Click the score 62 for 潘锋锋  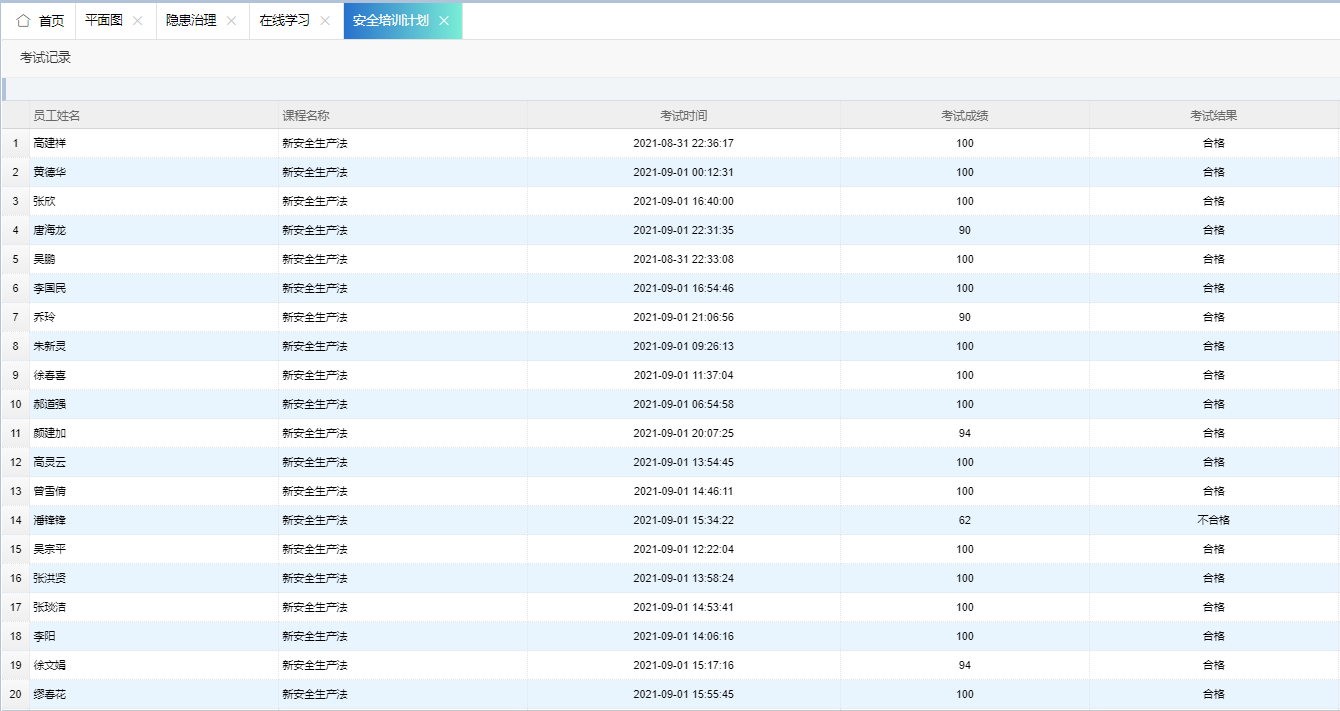click(964, 520)
